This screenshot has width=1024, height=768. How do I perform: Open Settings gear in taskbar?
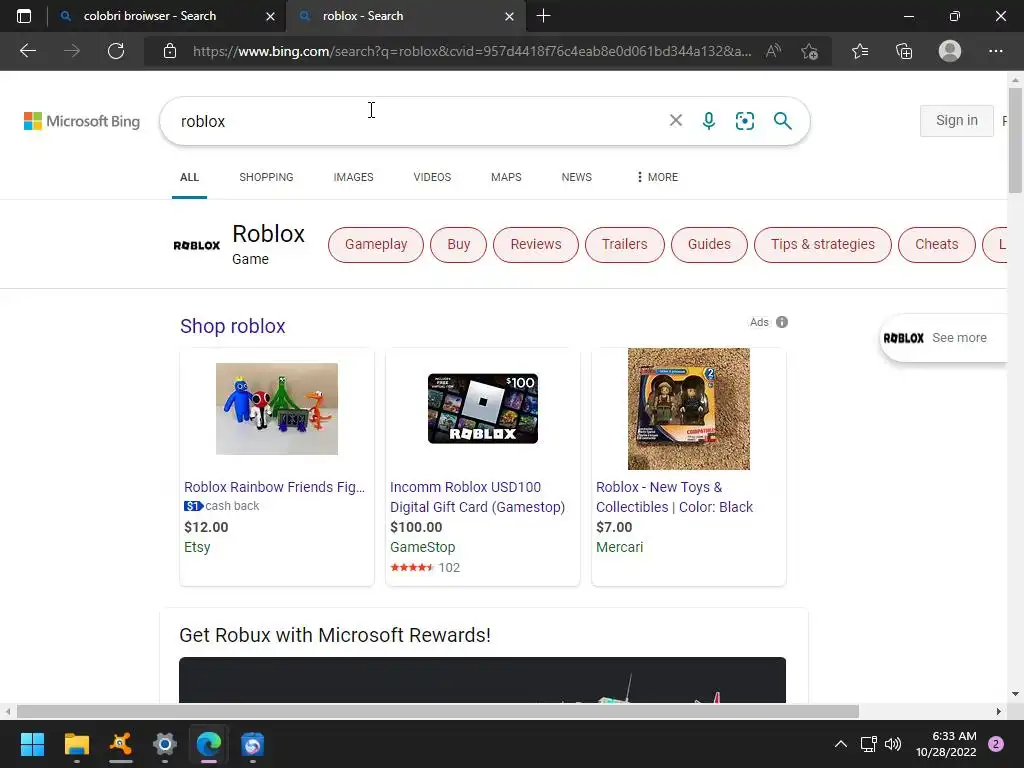(x=165, y=744)
